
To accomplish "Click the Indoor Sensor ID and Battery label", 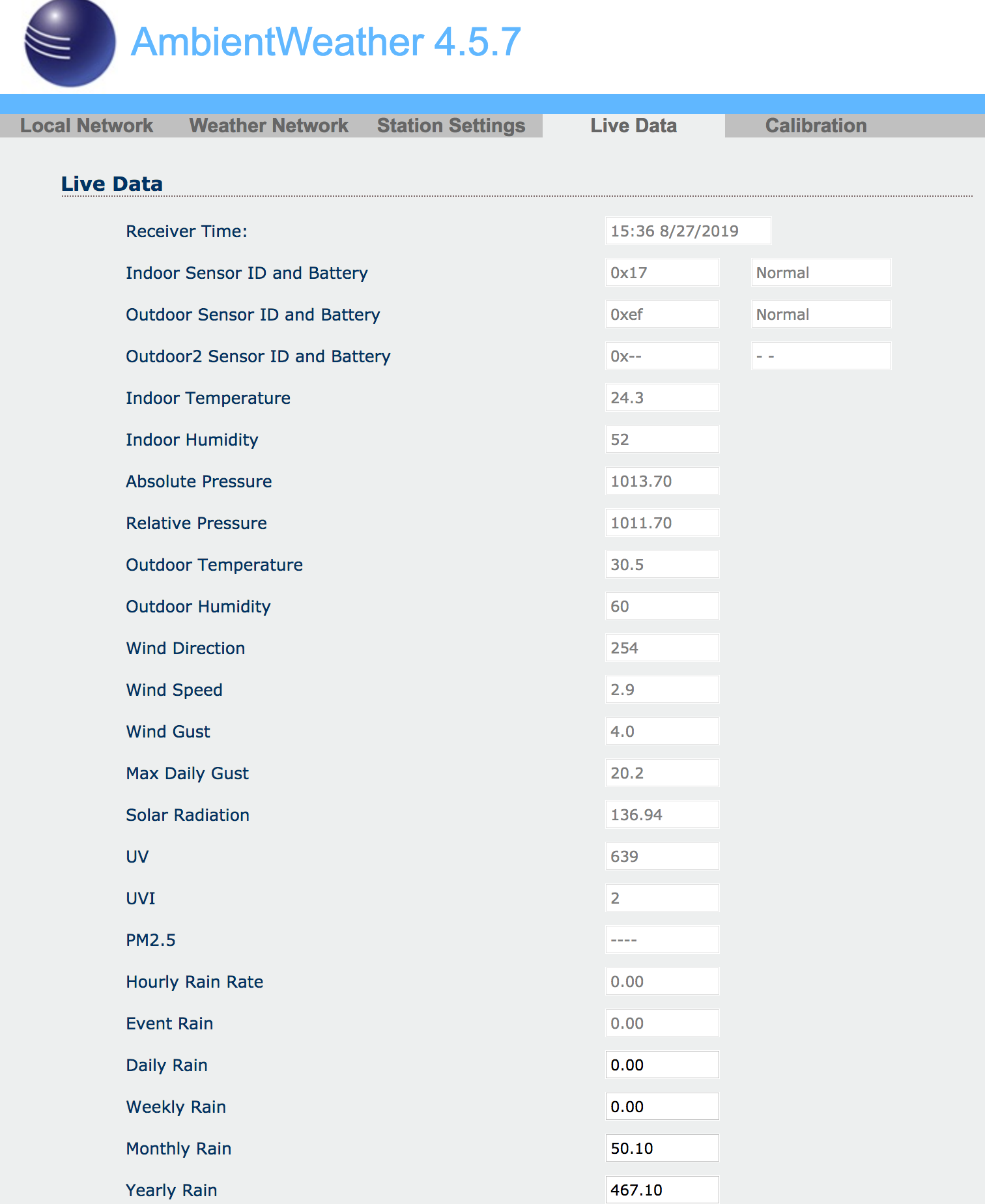I will [247, 273].
